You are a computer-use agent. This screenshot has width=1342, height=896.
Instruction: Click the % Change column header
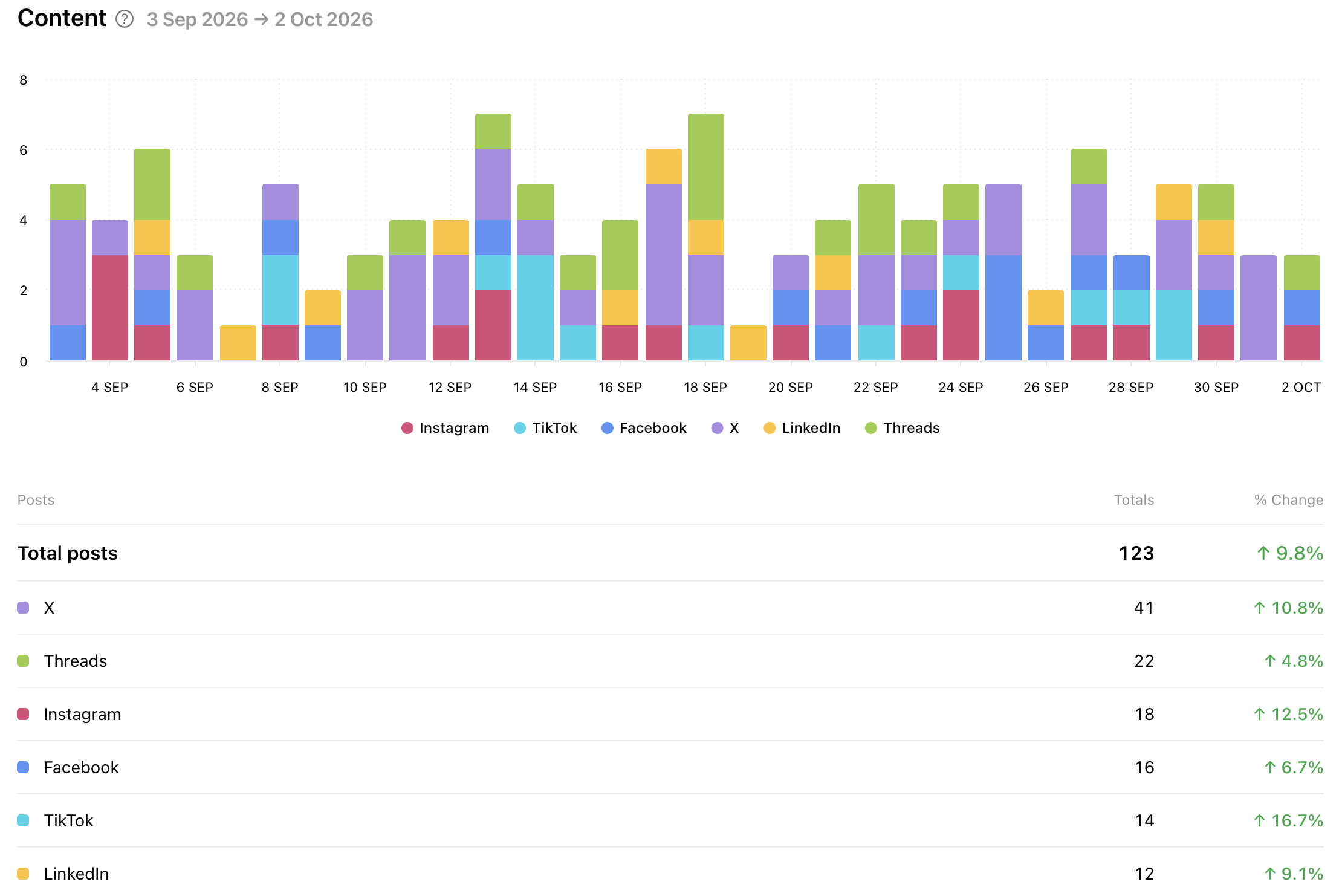click(x=1289, y=500)
